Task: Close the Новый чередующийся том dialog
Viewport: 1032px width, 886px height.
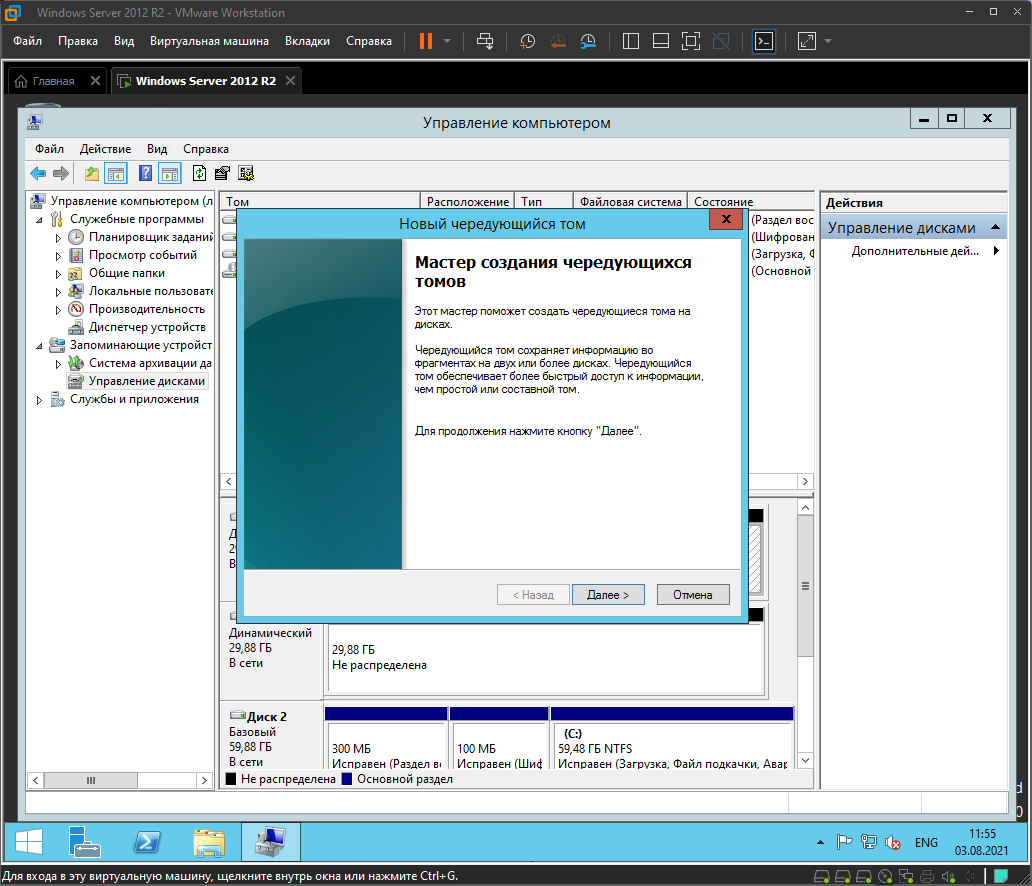Action: [x=726, y=219]
